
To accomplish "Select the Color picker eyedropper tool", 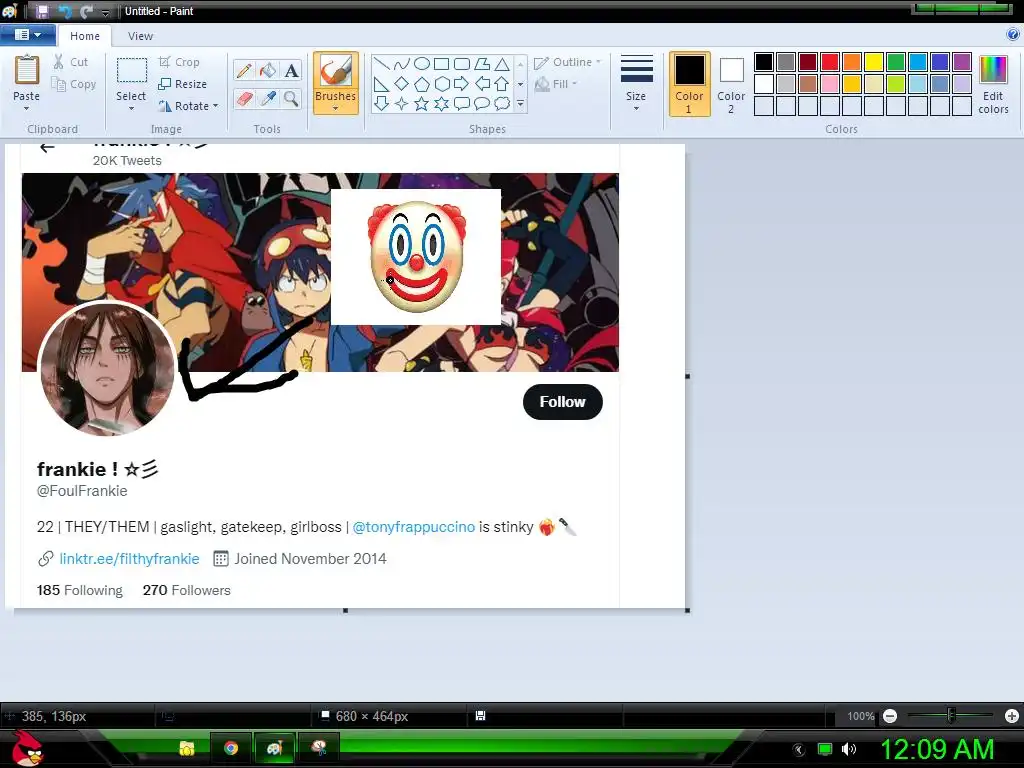I will (268, 99).
